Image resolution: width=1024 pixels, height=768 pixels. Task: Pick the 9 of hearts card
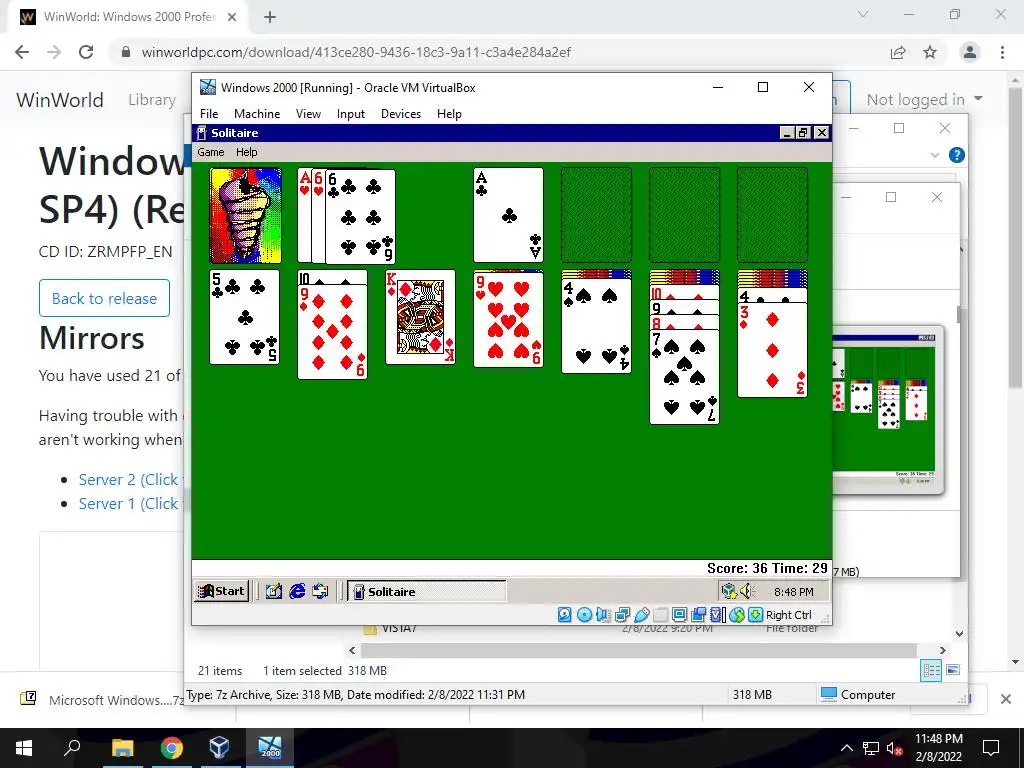tap(509, 320)
